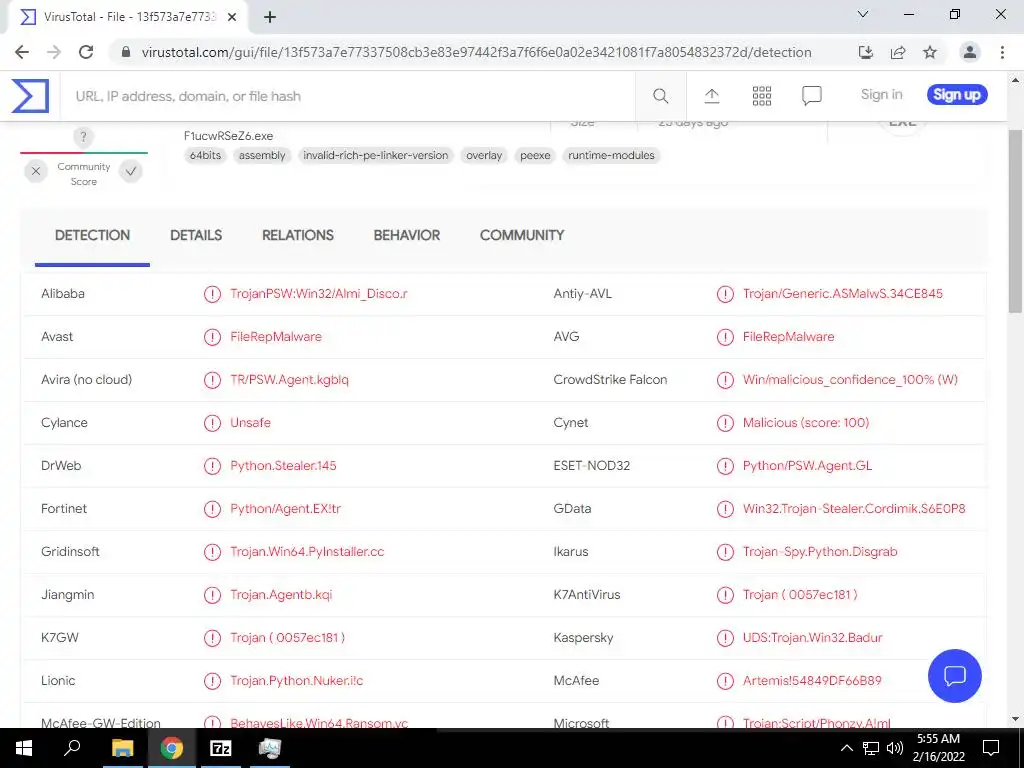Click the install app icon in address bar

(x=866, y=52)
